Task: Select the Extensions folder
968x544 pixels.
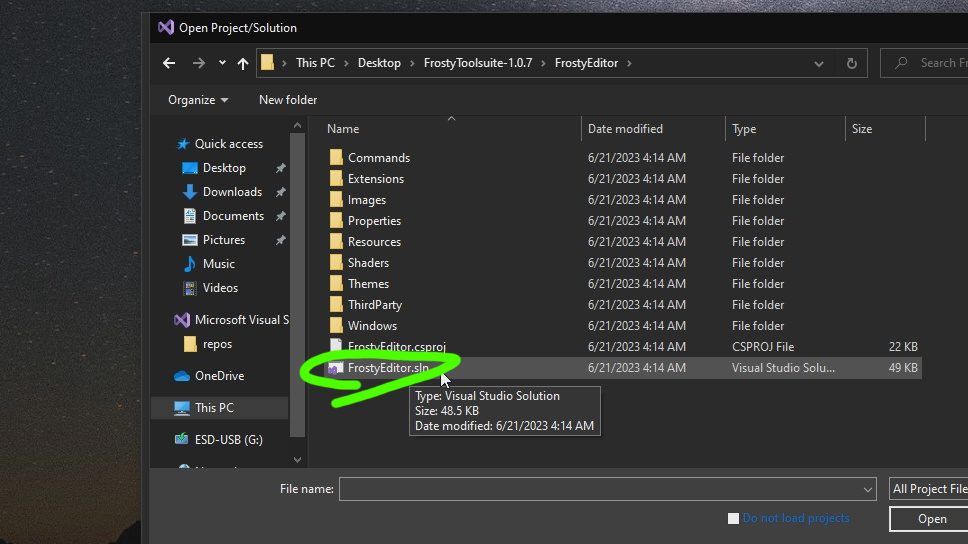Action: pos(375,179)
